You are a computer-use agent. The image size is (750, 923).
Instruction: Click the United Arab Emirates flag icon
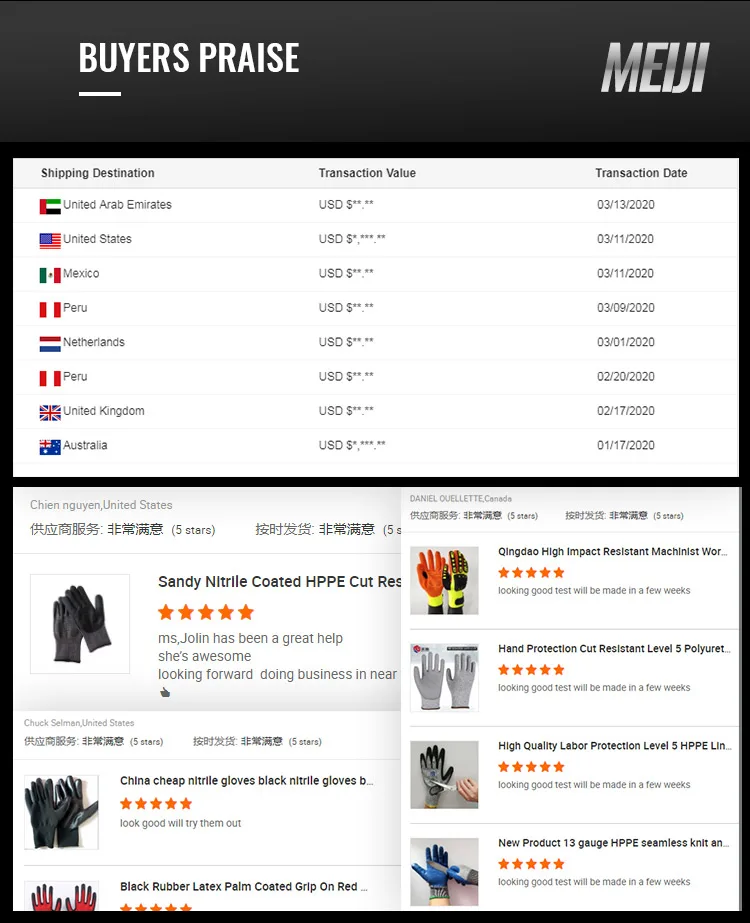(x=50, y=206)
